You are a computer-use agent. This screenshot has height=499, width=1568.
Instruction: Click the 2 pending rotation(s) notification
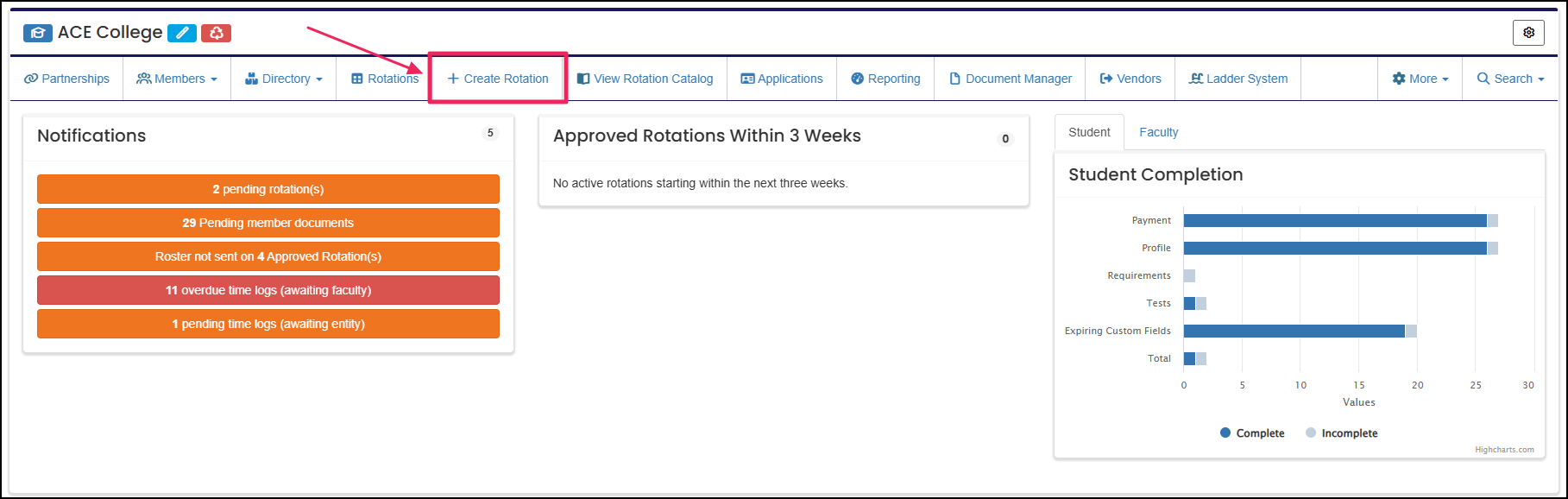click(268, 189)
